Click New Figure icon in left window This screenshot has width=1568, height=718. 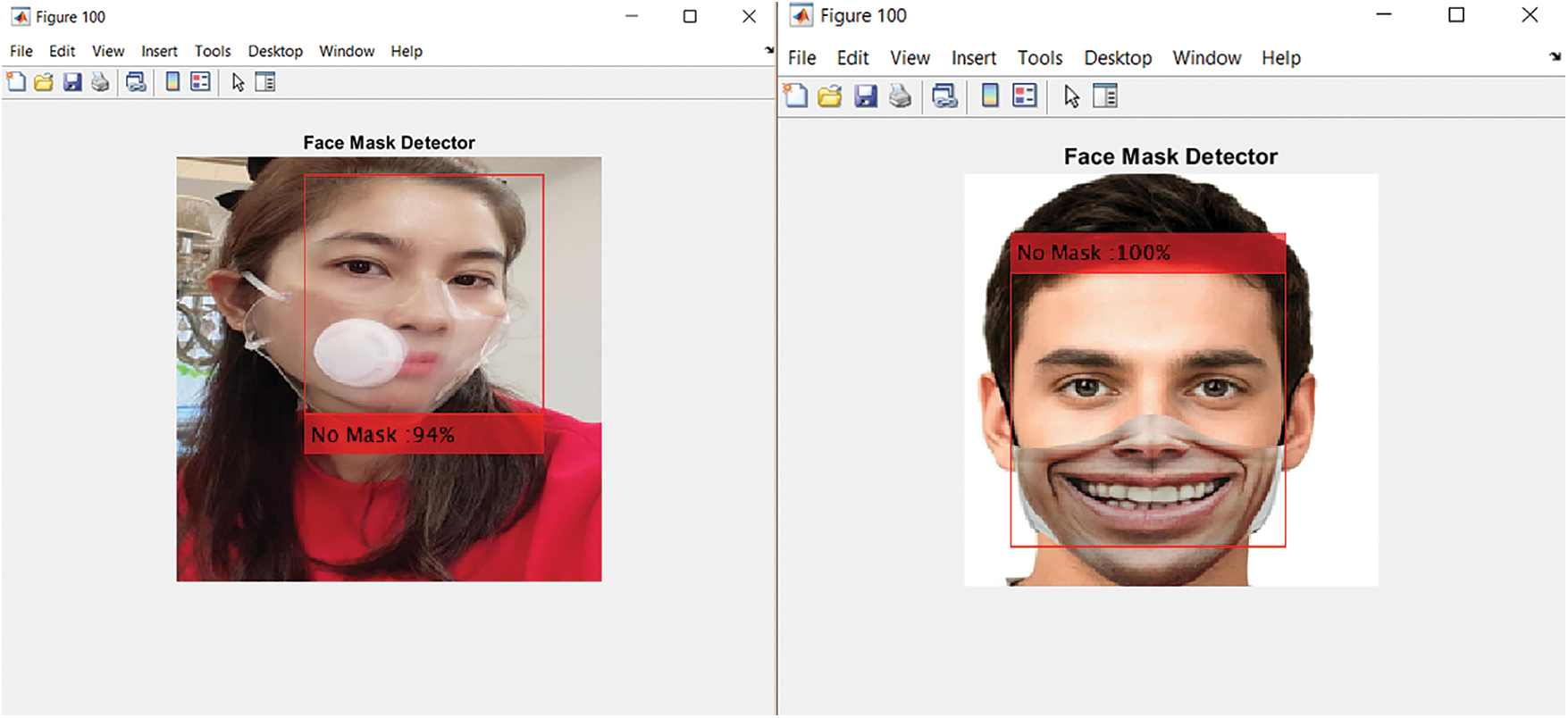tap(16, 83)
